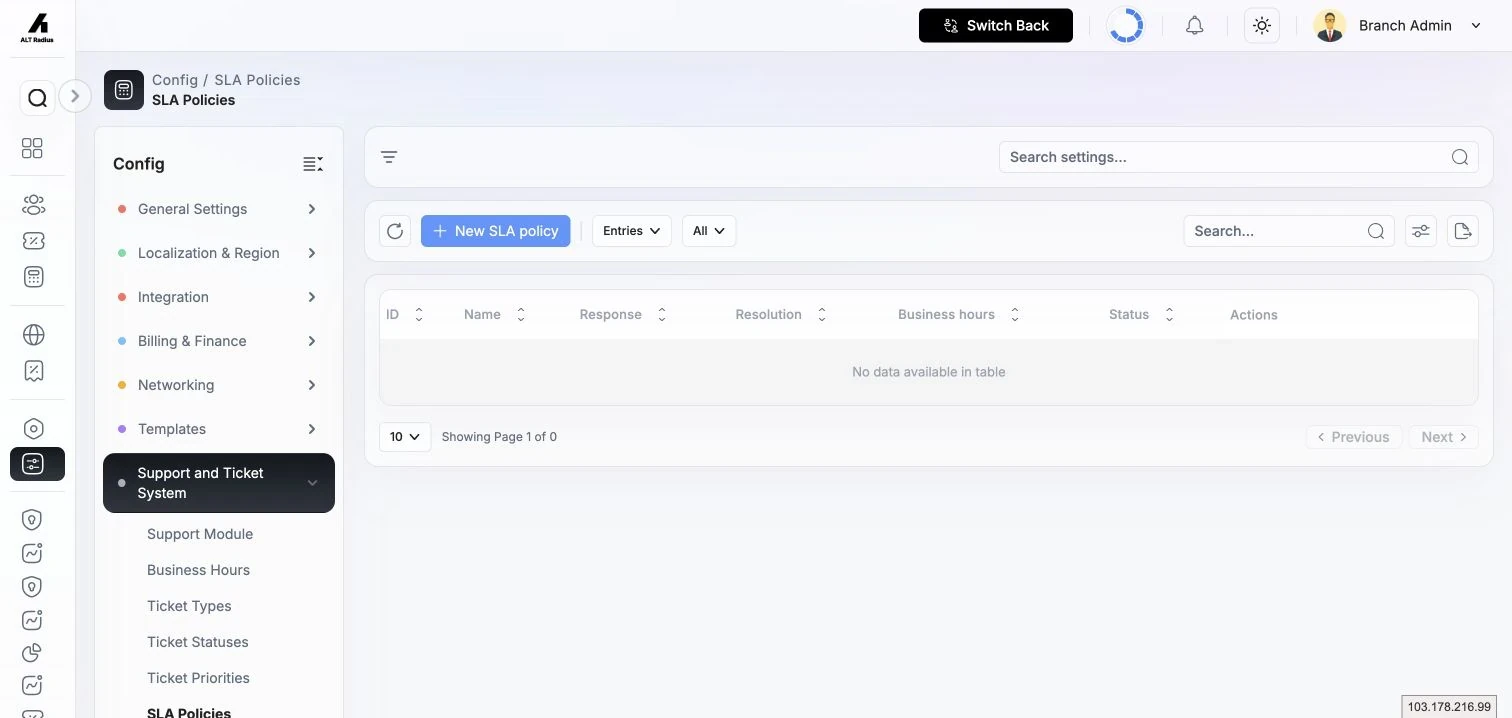Open the hexagon settings icon in sidebar
The image size is (1512, 718).
tap(33, 429)
